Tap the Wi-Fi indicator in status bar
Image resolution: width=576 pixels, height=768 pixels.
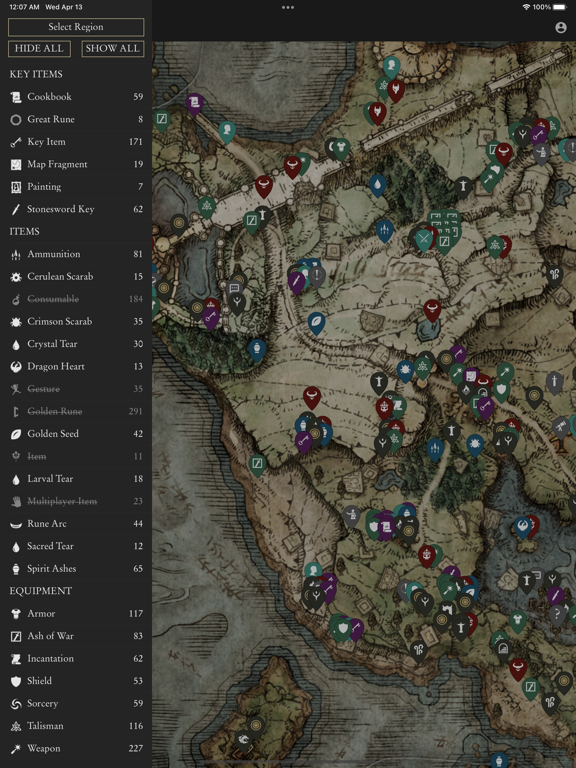click(x=527, y=7)
